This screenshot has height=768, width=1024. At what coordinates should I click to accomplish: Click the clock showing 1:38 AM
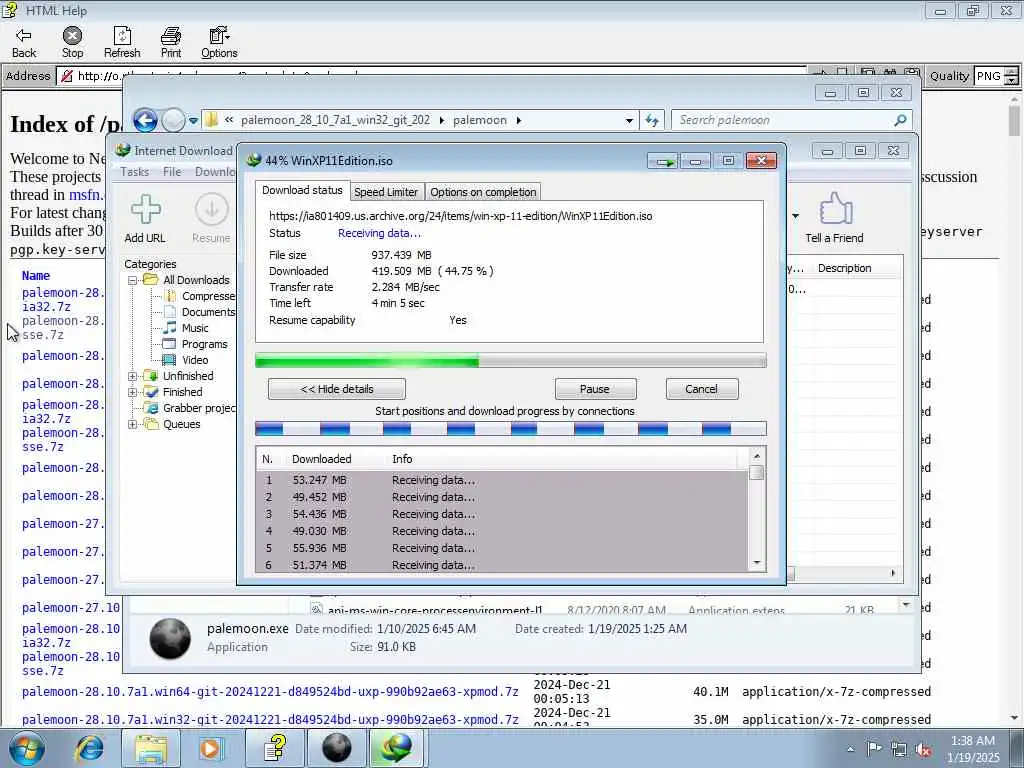point(972,741)
